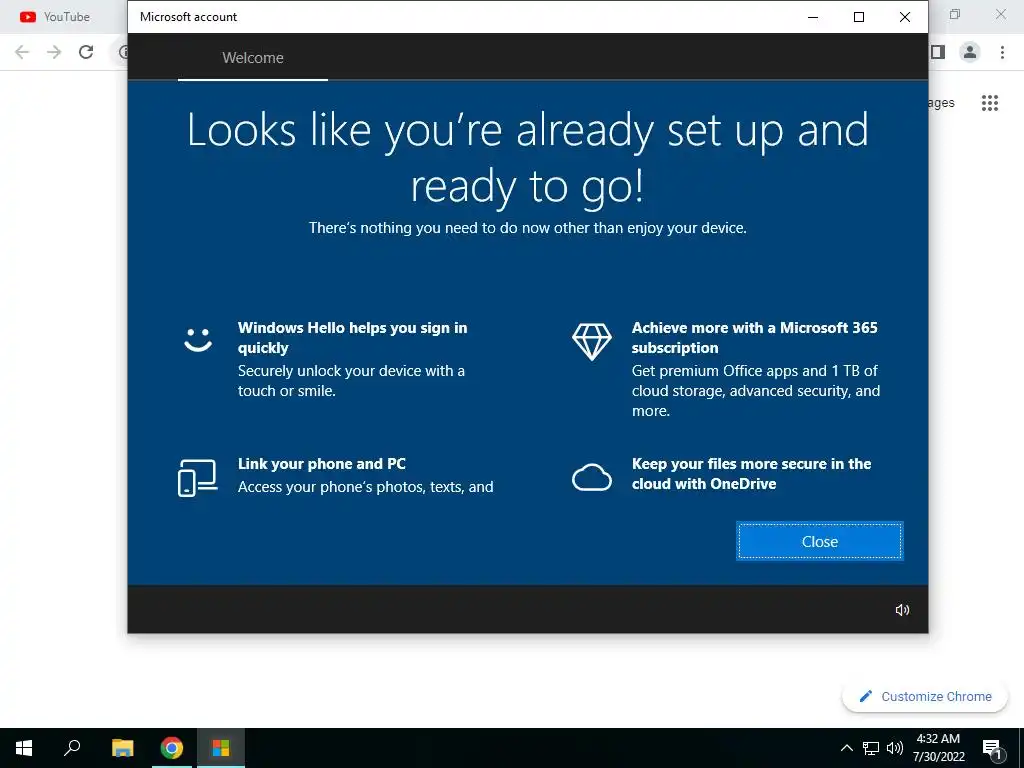Open the taskbar clock and date

[x=938, y=748]
